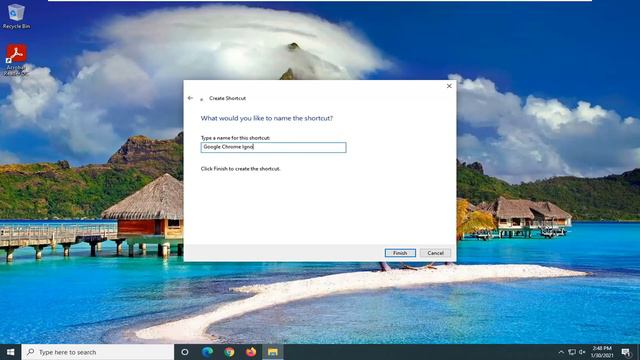Launch Firefox from the taskbar
Image resolution: width=640 pixels, height=360 pixels.
(x=251, y=352)
